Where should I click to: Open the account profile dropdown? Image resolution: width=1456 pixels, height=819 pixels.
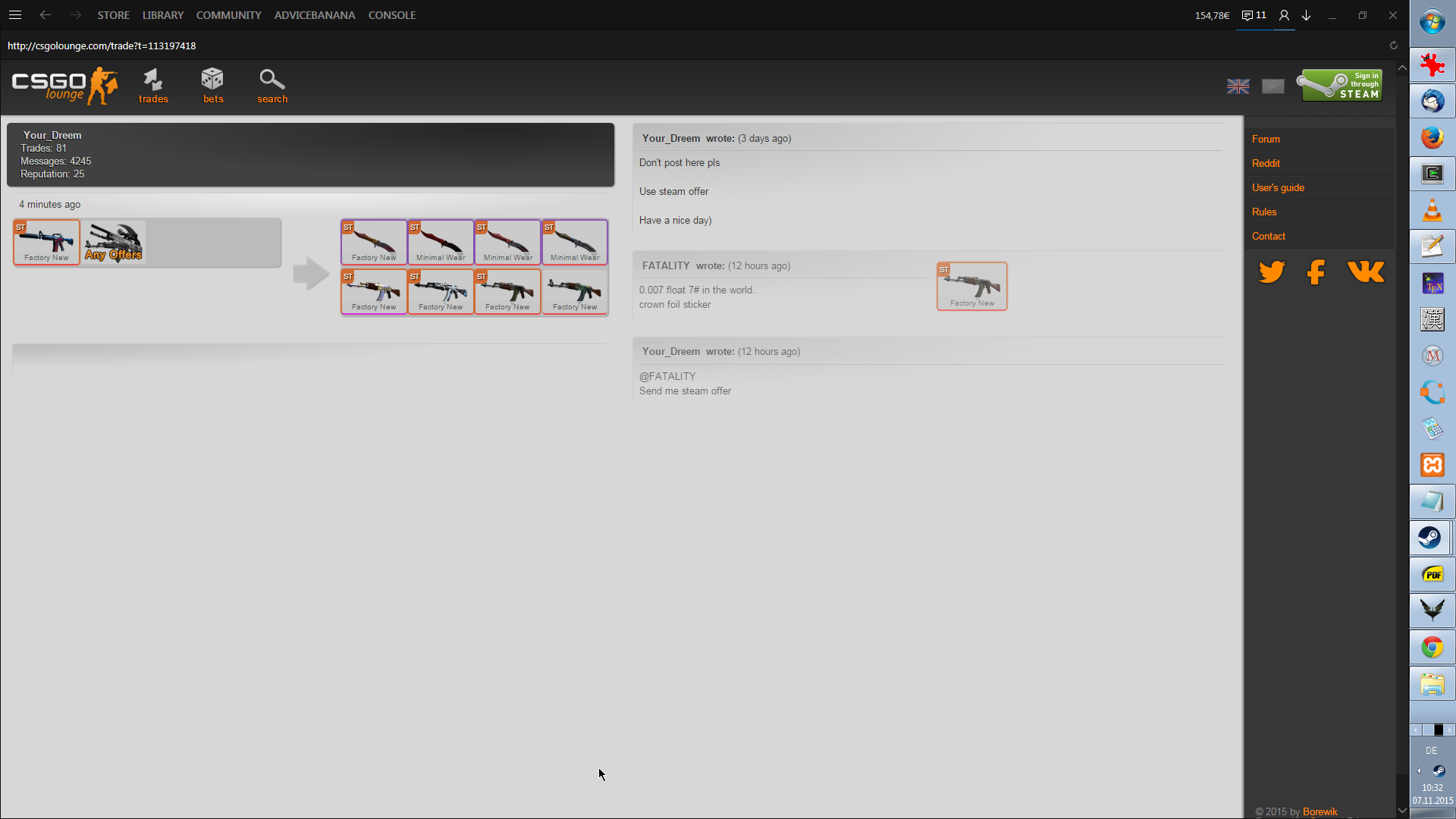pyautogui.click(x=1284, y=15)
